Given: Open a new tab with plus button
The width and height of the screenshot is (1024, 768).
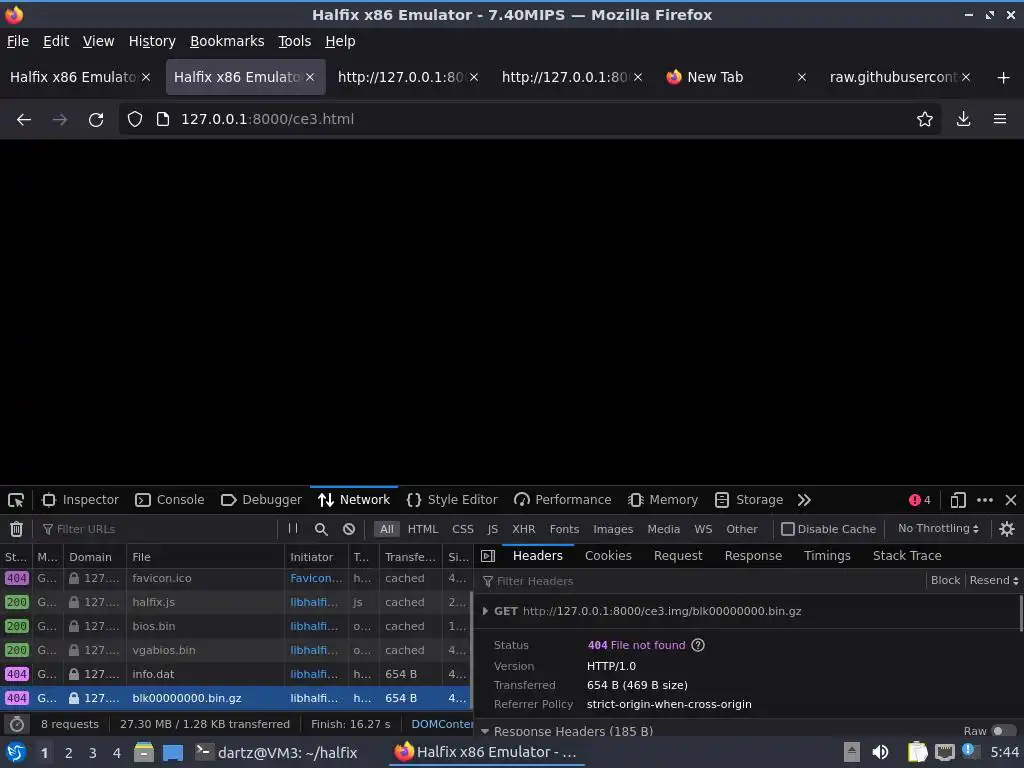Looking at the screenshot, I should coord(1004,78).
